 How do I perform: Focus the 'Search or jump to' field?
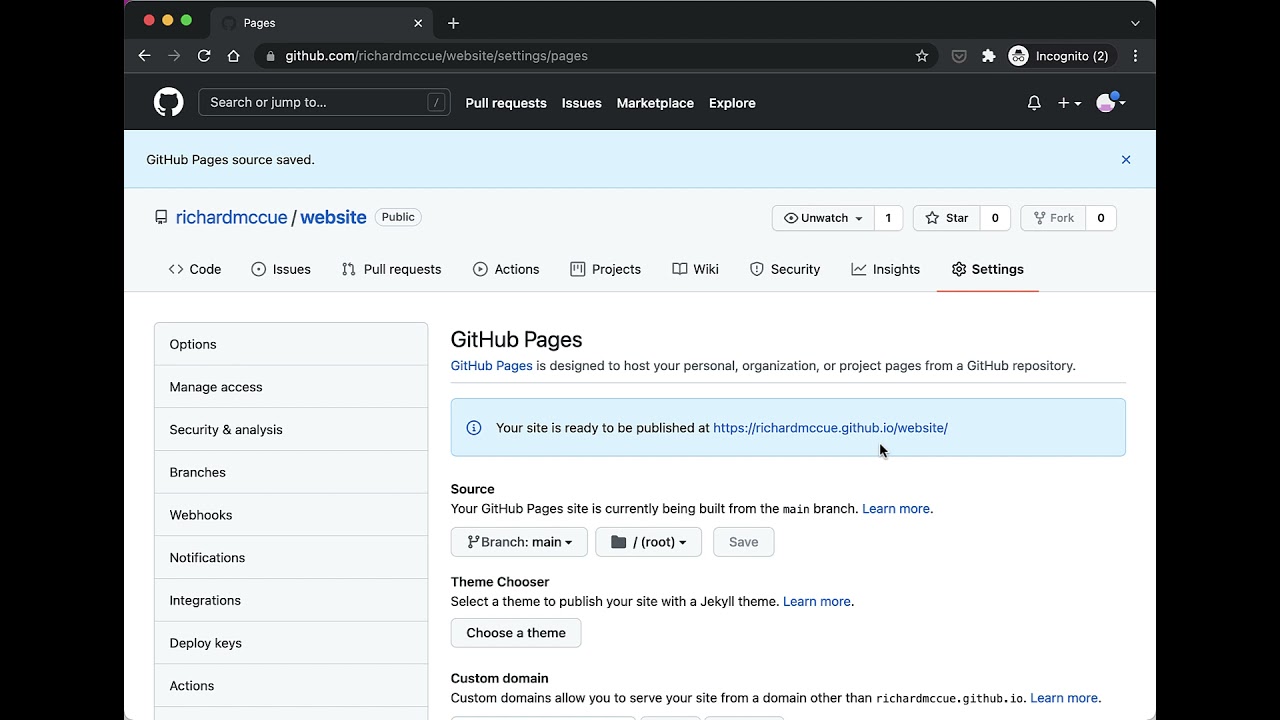[324, 102]
